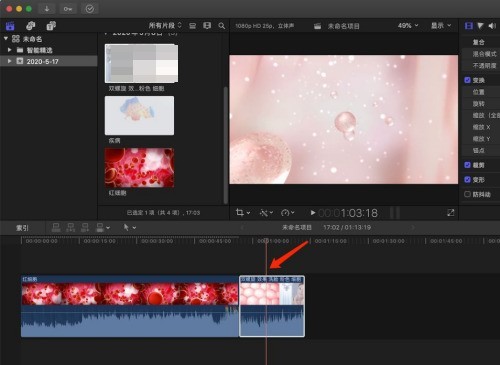Click append clip edit icon
This screenshot has height=365, width=500.
(x=85, y=228)
